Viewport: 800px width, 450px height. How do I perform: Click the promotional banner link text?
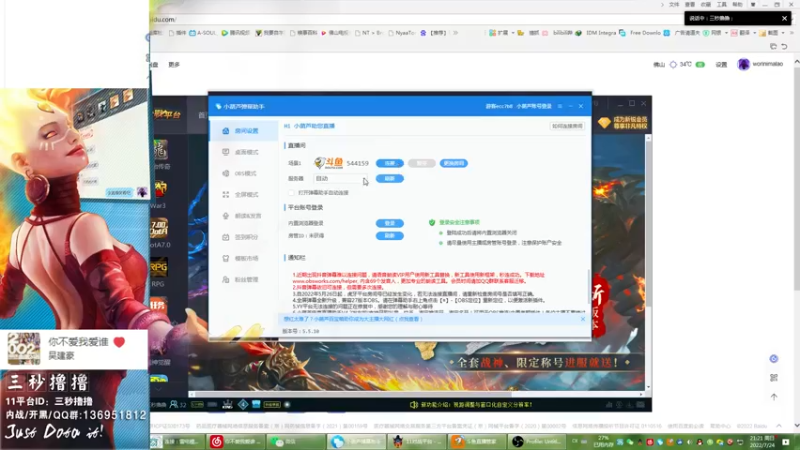[353, 319]
